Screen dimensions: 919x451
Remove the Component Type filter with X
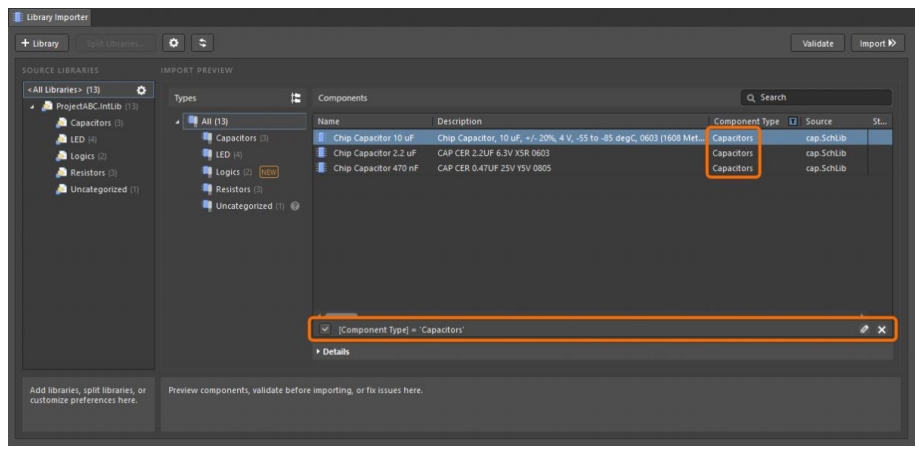881,330
